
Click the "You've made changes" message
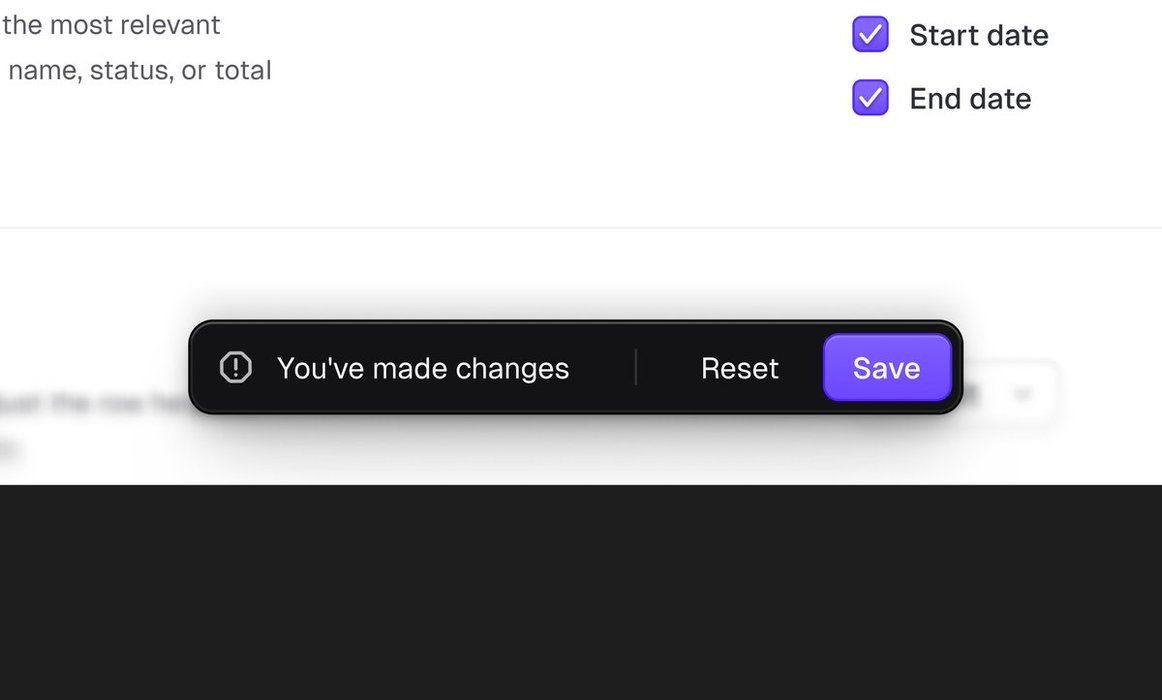click(x=422, y=368)
